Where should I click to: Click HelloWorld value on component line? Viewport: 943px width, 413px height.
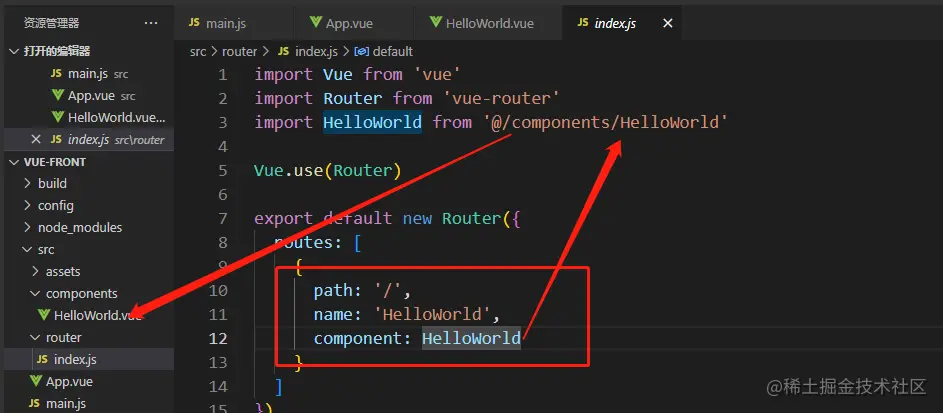(x=472, y=338)
